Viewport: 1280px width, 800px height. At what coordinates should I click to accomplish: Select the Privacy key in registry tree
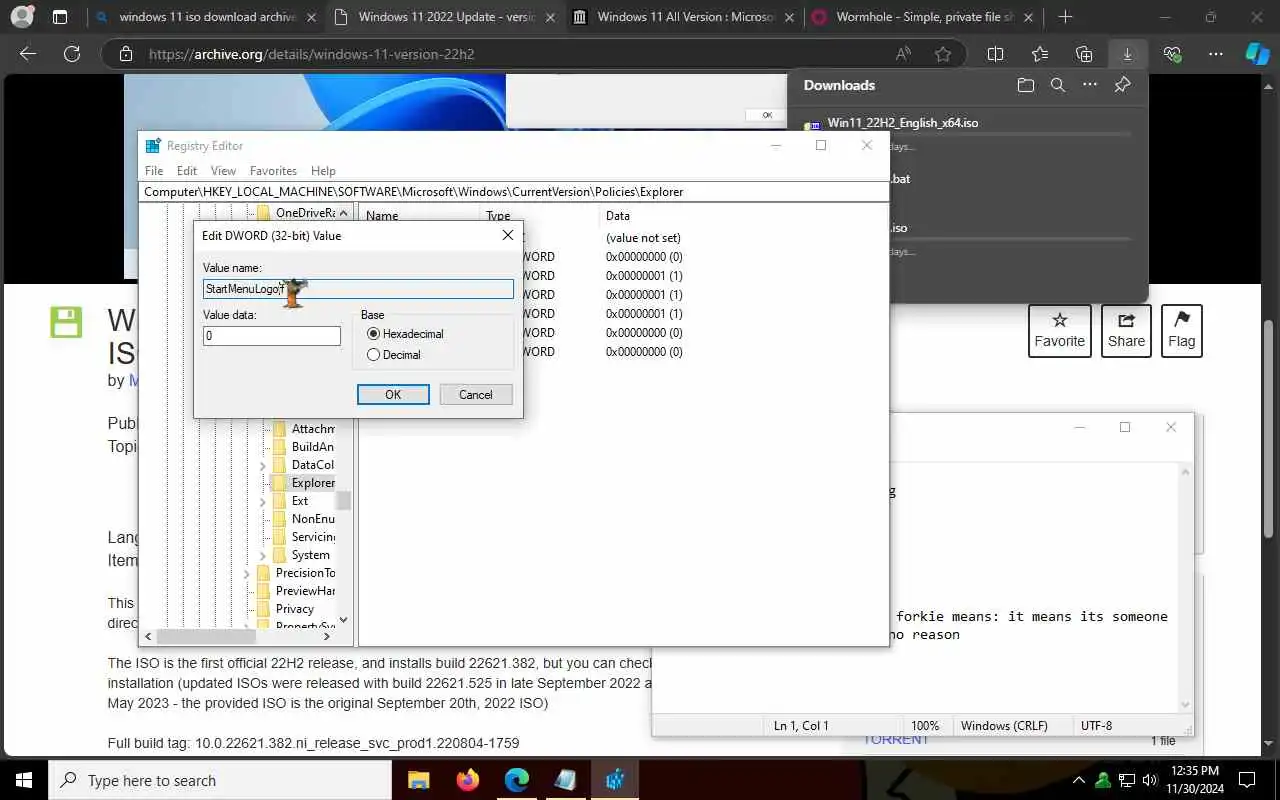[294, 609]
